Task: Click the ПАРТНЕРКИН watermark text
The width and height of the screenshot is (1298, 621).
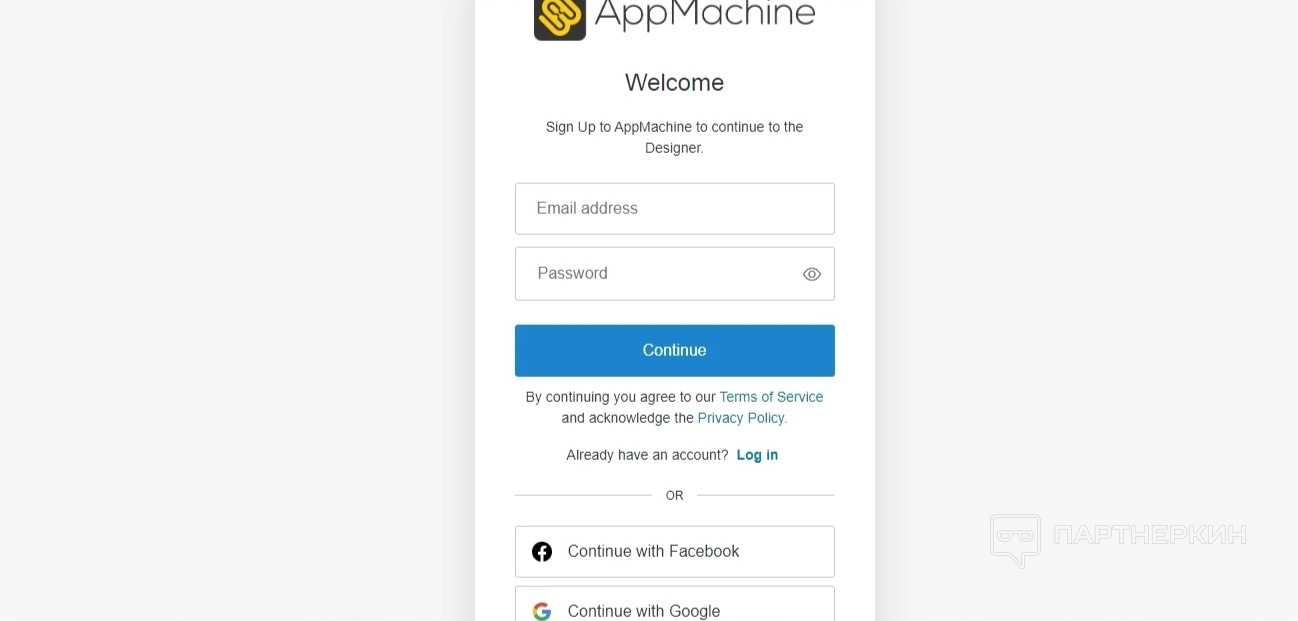Action: pyautogui.click(x=1150, y=535)
